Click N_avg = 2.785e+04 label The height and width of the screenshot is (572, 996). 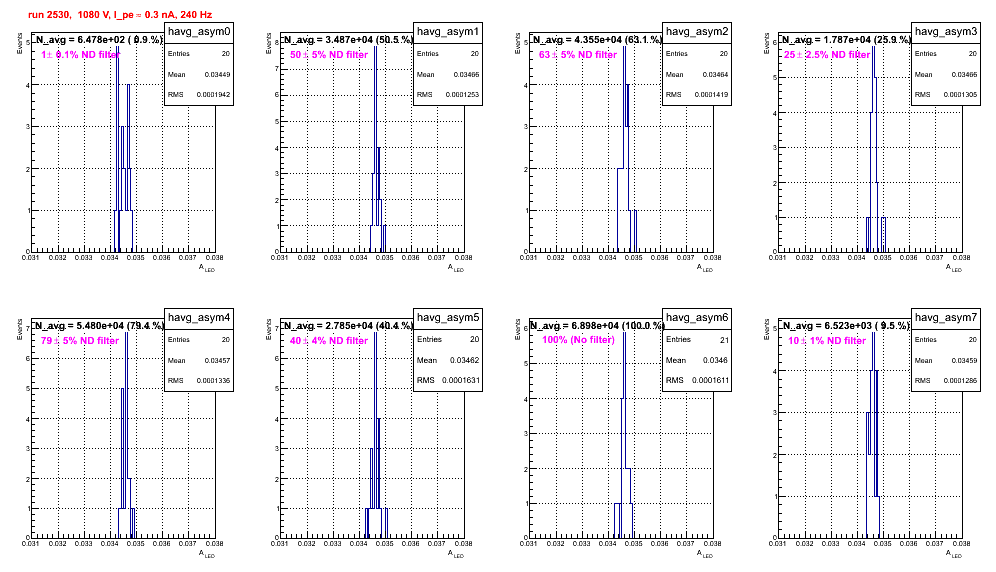click(348, 326)
